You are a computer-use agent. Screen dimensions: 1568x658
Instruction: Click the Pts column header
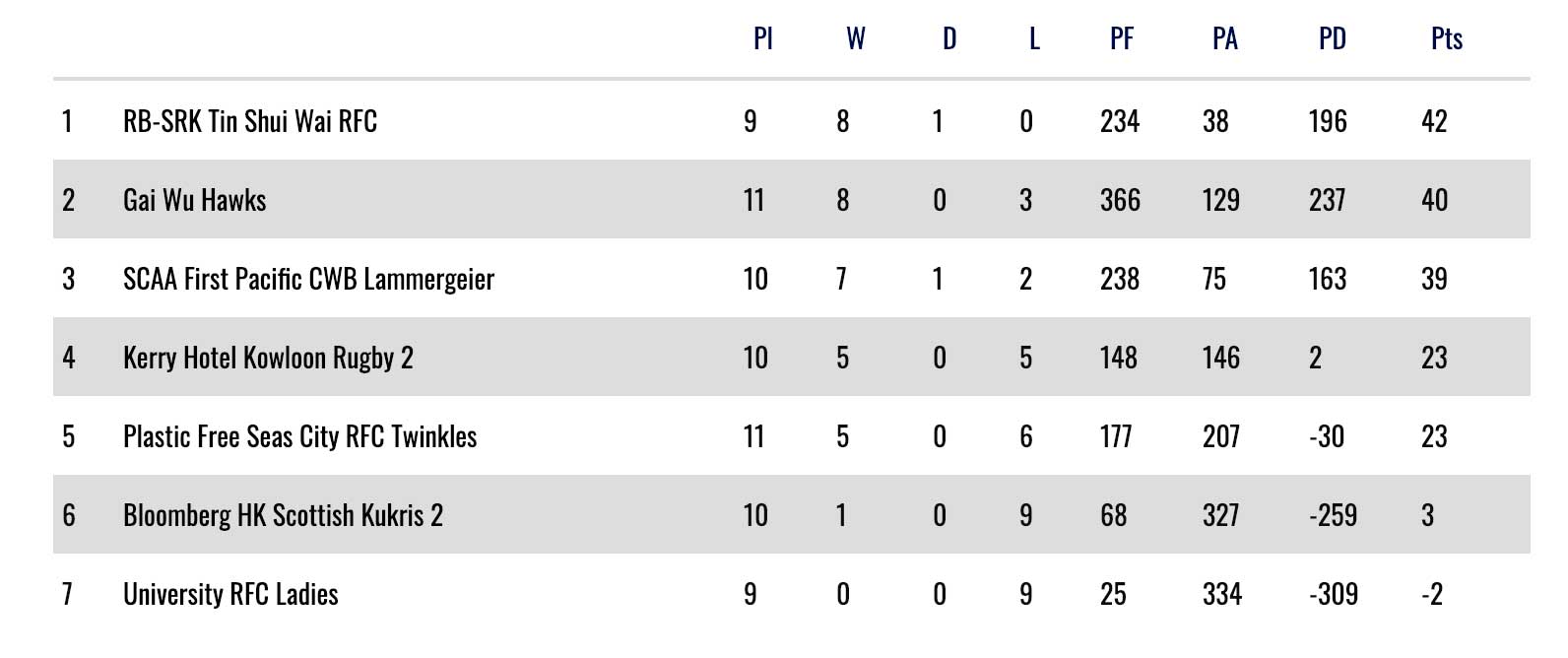[x=1446, y=38]
